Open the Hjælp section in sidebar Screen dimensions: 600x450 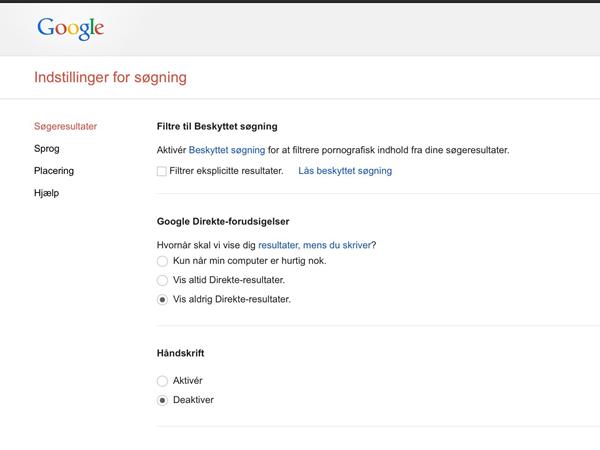point(46,193)
